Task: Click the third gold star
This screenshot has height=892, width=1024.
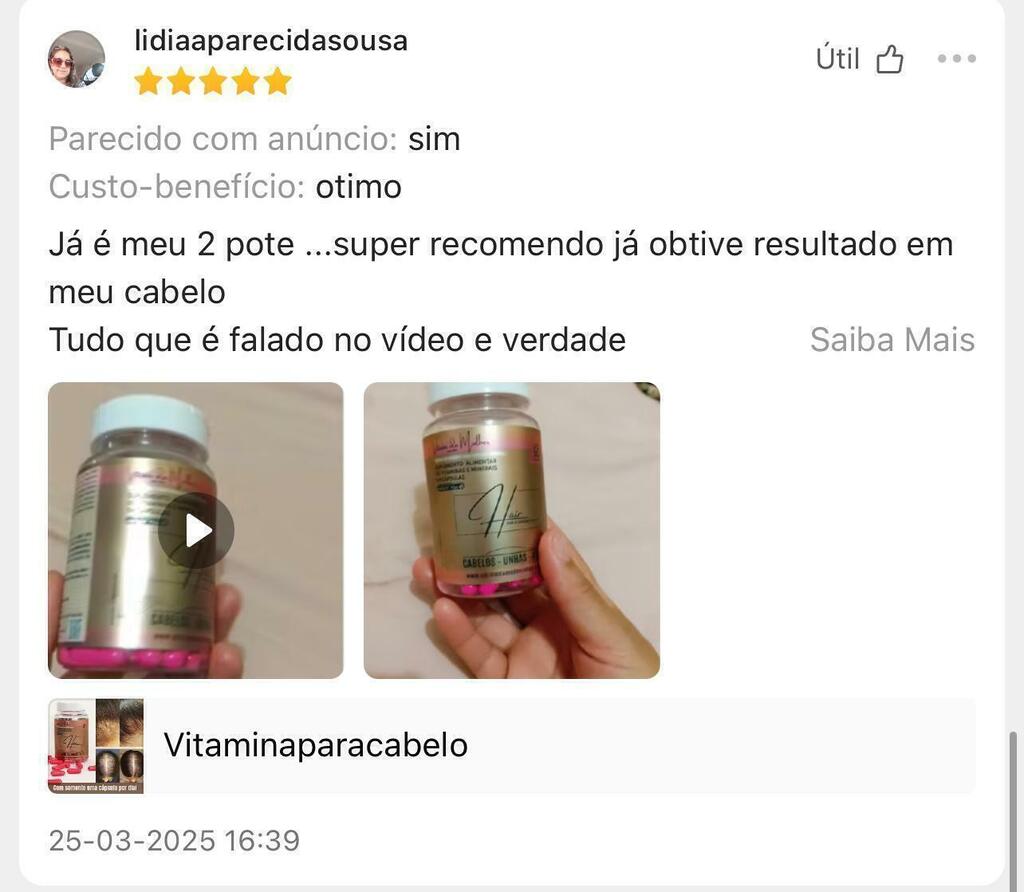Action: [213, 82]
